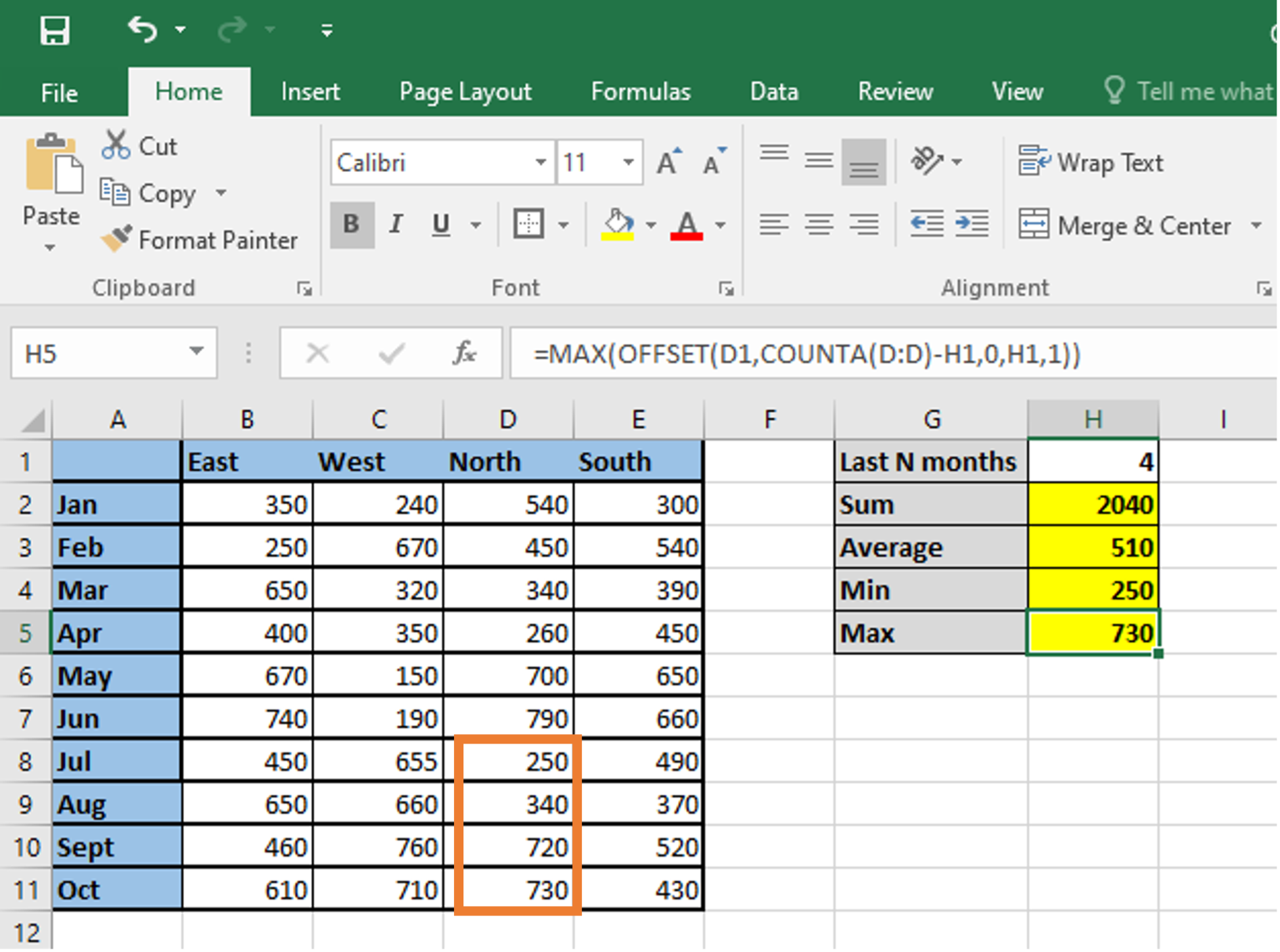This screenshot has height=952, width=1280.
Task: Apply underline using the Underline icon
Action: pos(440,225)
